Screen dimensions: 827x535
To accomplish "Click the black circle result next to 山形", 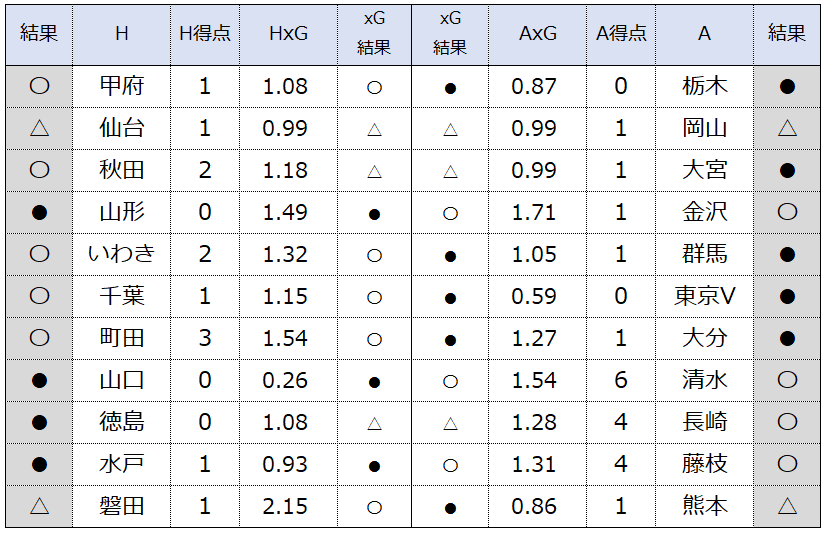I will click(x=40, y=212).
